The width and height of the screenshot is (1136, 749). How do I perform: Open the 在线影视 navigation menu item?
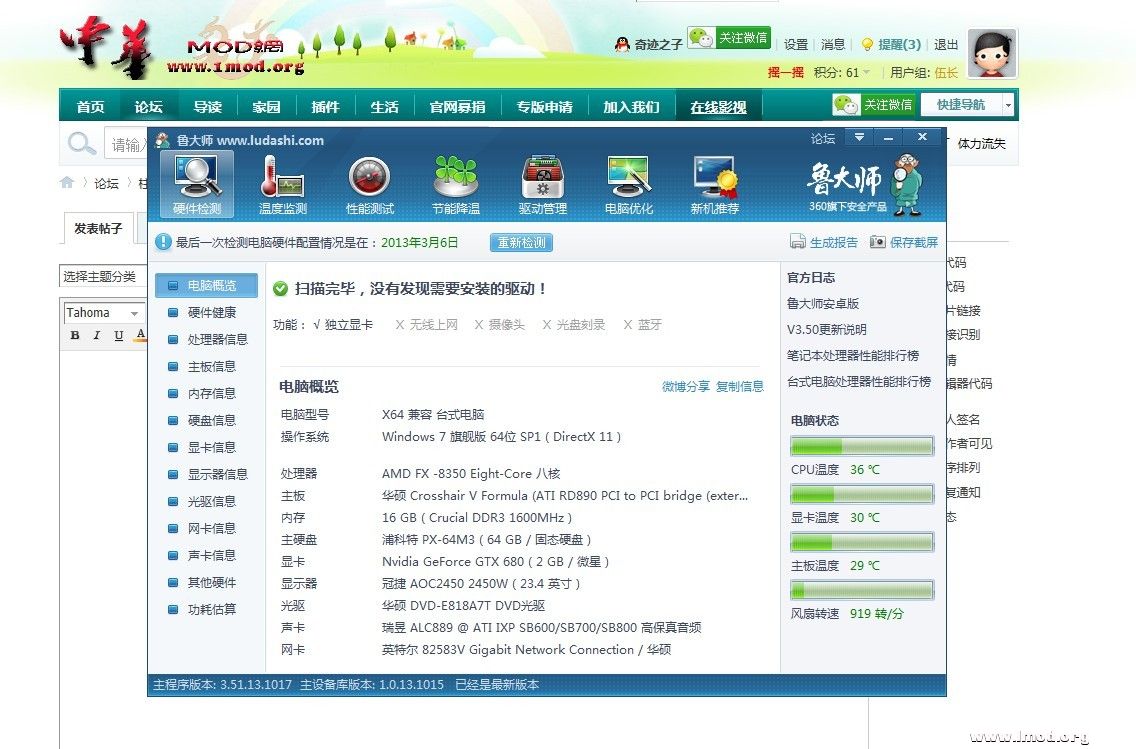pyautogui.click(x=718, y=107)
